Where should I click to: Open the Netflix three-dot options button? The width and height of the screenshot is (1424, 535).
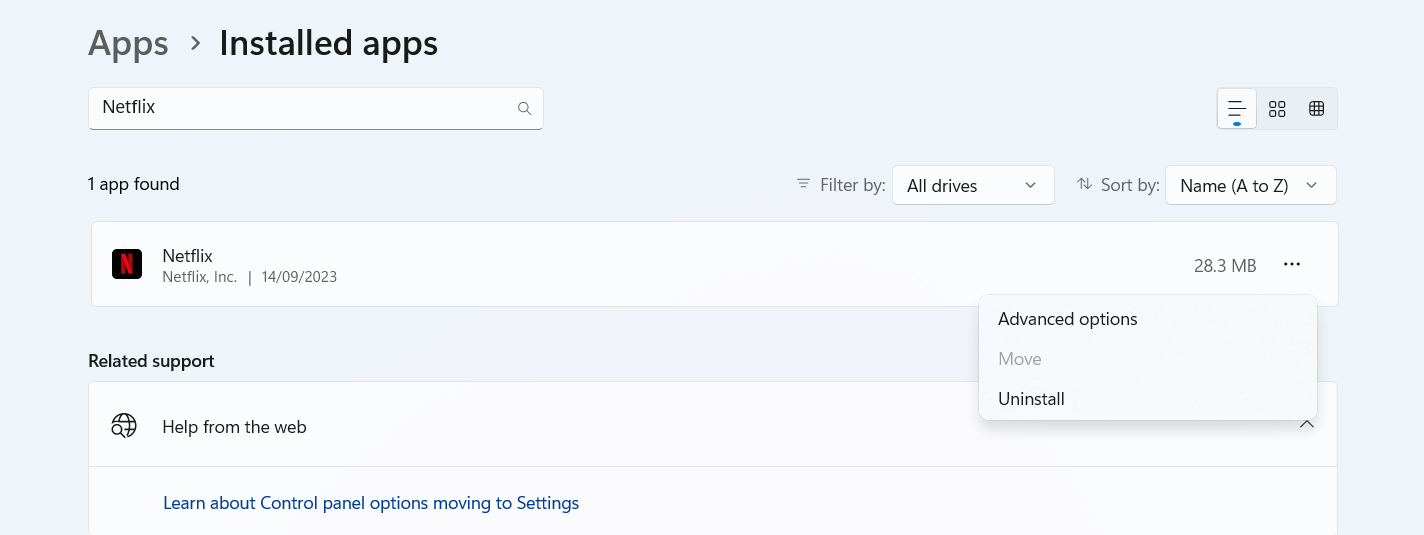(1292, 264)
